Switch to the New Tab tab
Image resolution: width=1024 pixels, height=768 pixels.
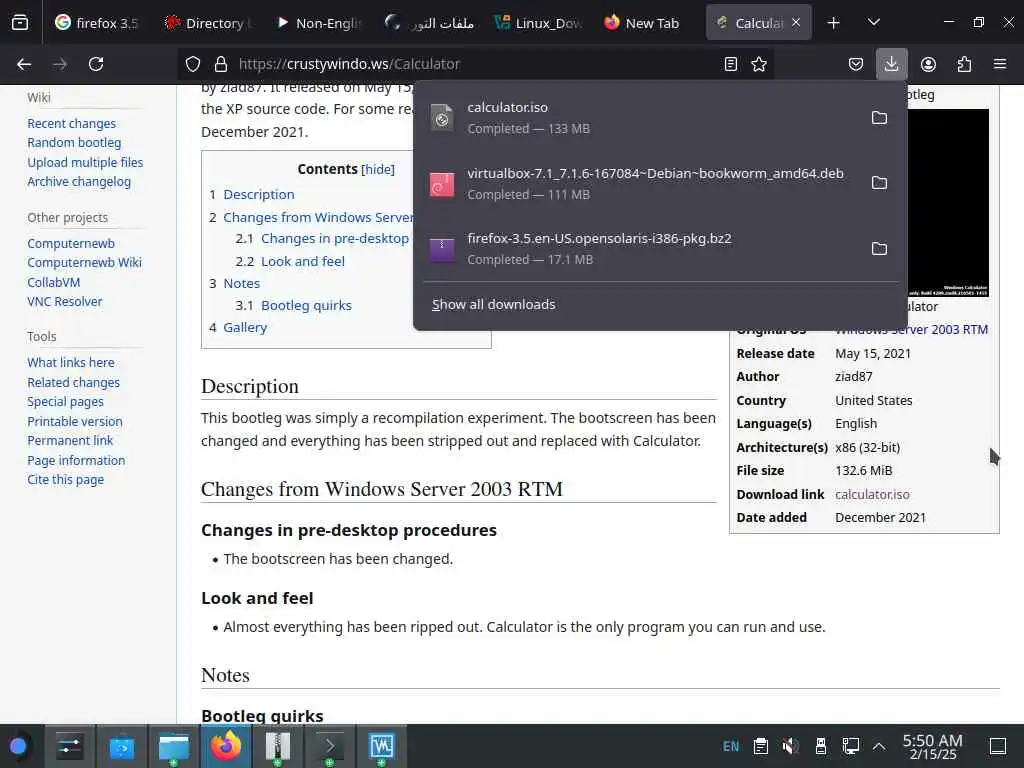coord(643,23)
